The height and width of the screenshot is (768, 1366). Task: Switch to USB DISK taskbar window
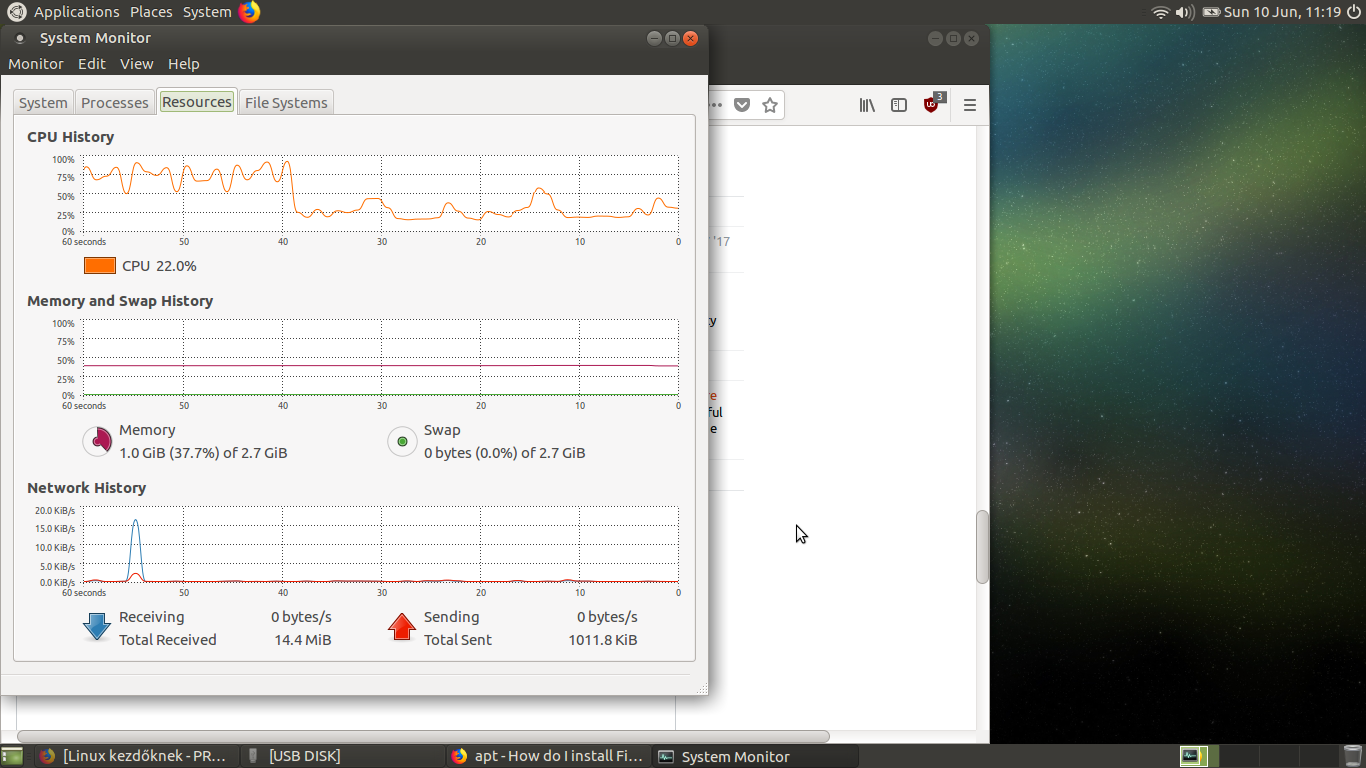[340, 756]
